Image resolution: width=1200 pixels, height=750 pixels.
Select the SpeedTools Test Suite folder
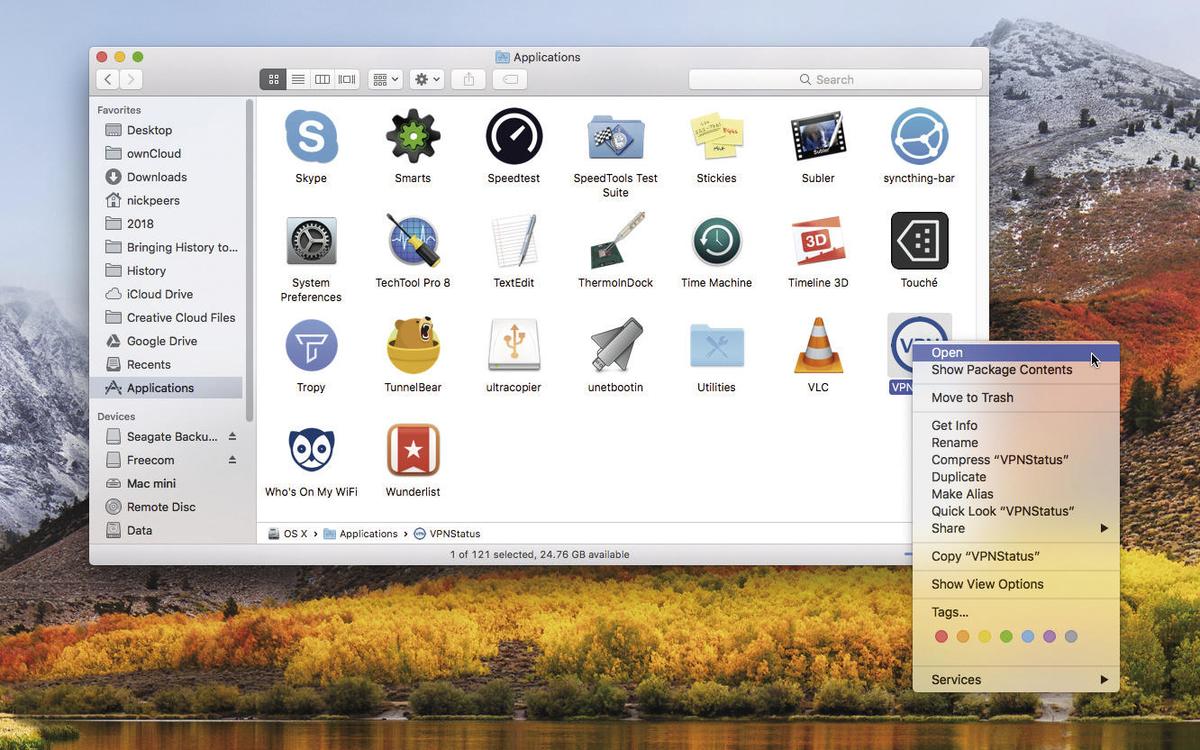coord(616,136)
